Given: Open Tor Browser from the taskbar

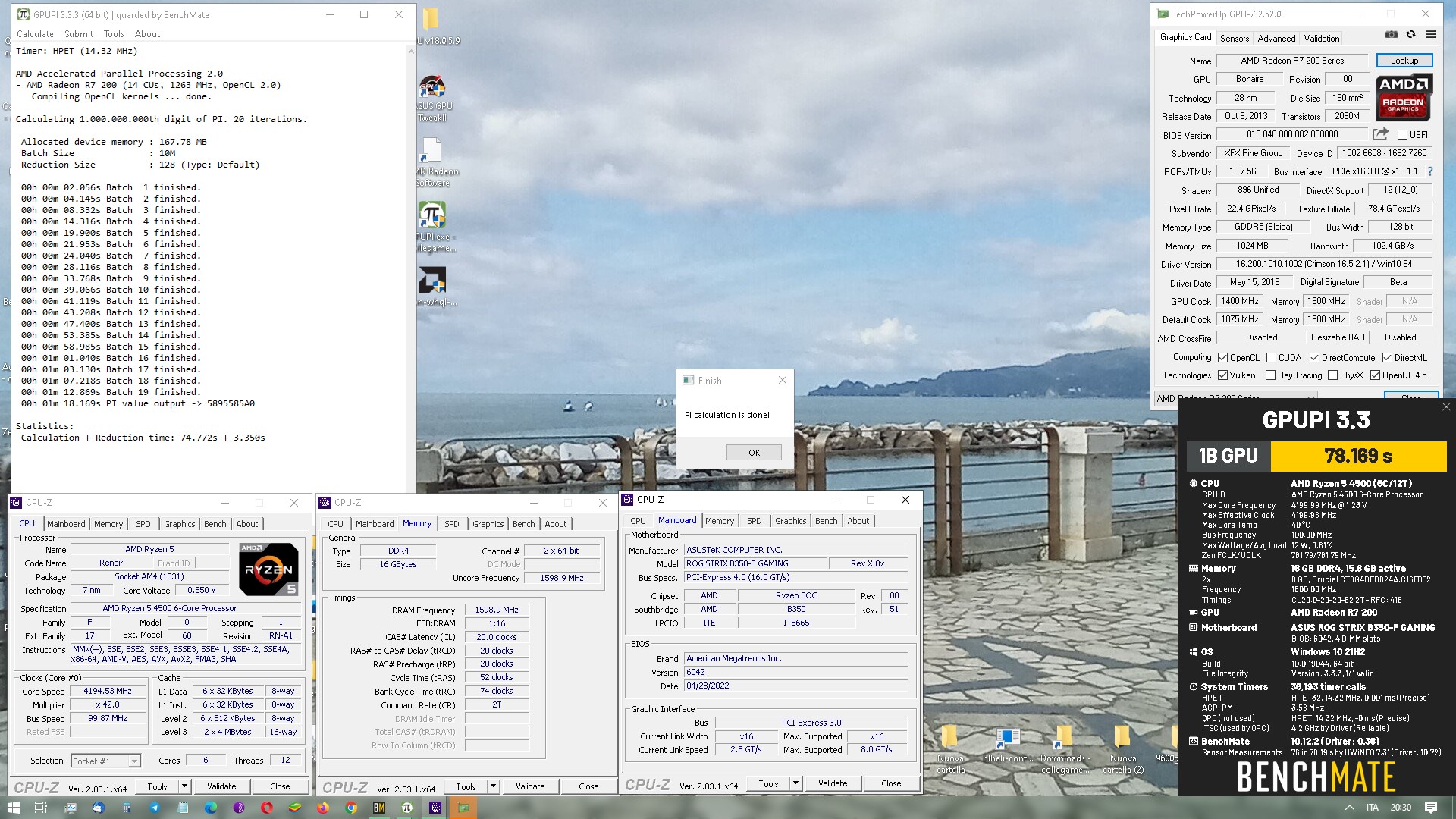Looking at the screenshot, I should click(239, 808).
